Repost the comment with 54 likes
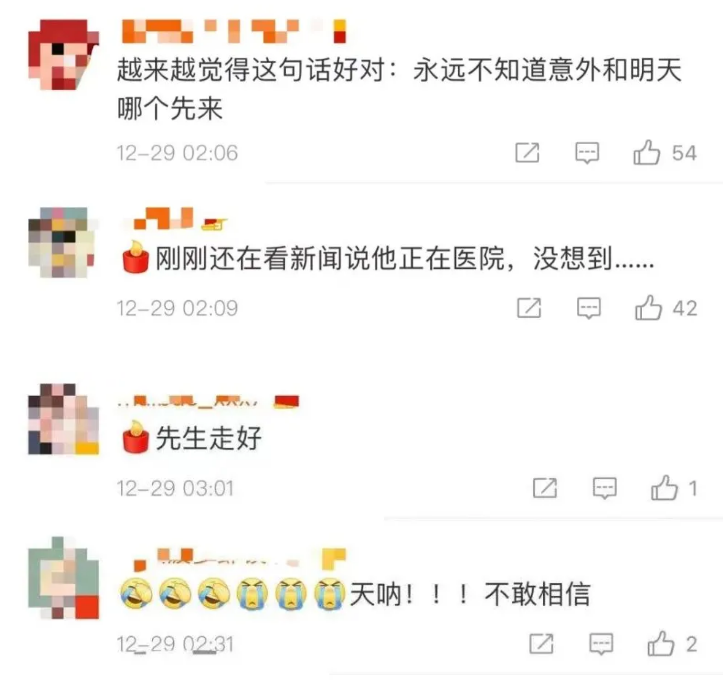Image resolution: width=727 pixels, height=682 pixels. (x=527, y=153)
